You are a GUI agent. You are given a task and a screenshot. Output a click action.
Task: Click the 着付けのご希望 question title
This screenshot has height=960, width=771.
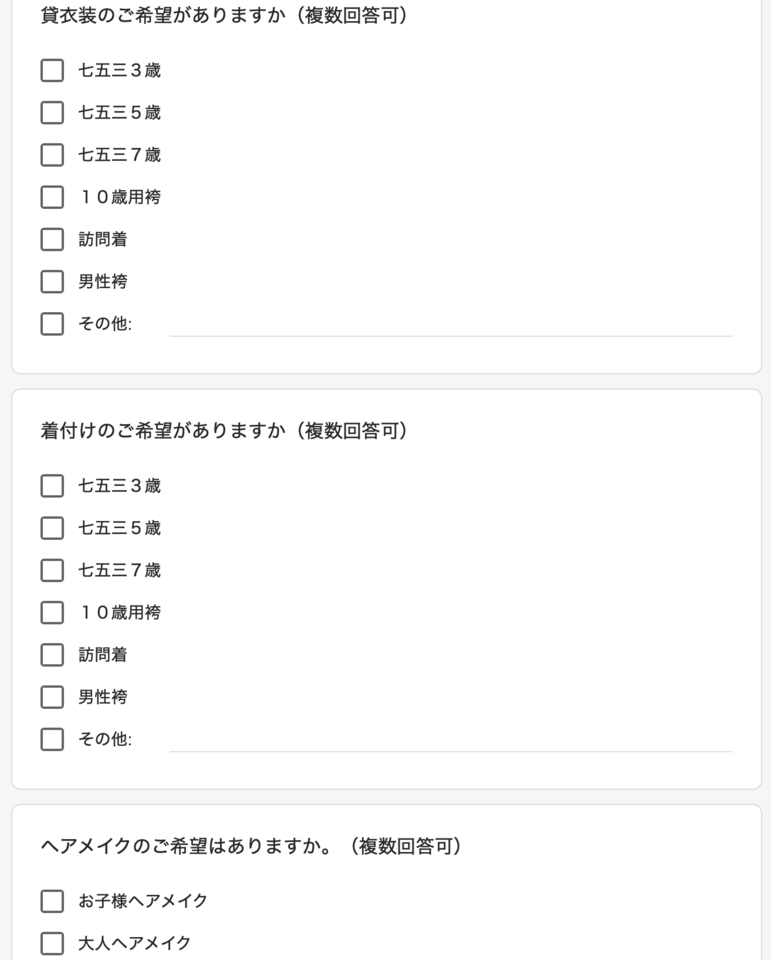pyautogui.click(x=224, y=431)
